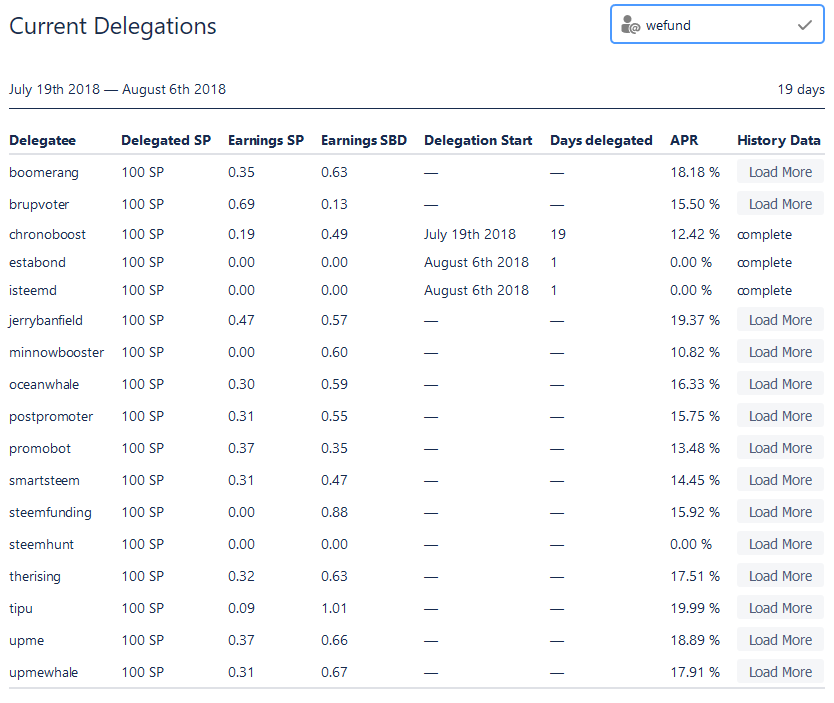
Task: Sort by Delegated SP column header
Action: 166,141
